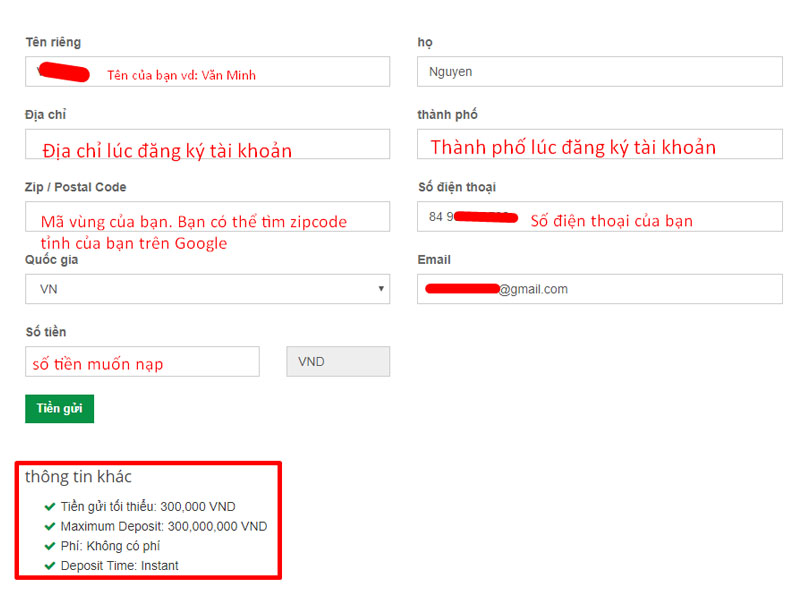Click the green checkmark beside Maximum Deposit
800x600 pixels.
coord(50,526)
